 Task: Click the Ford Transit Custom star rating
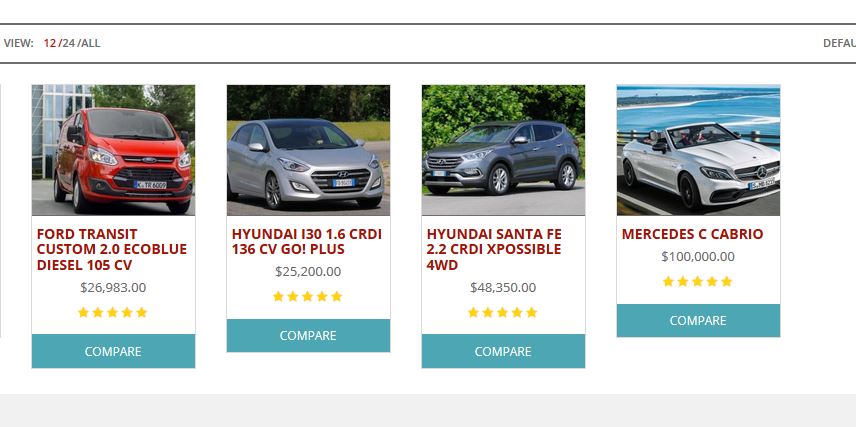tap(112, 312)
